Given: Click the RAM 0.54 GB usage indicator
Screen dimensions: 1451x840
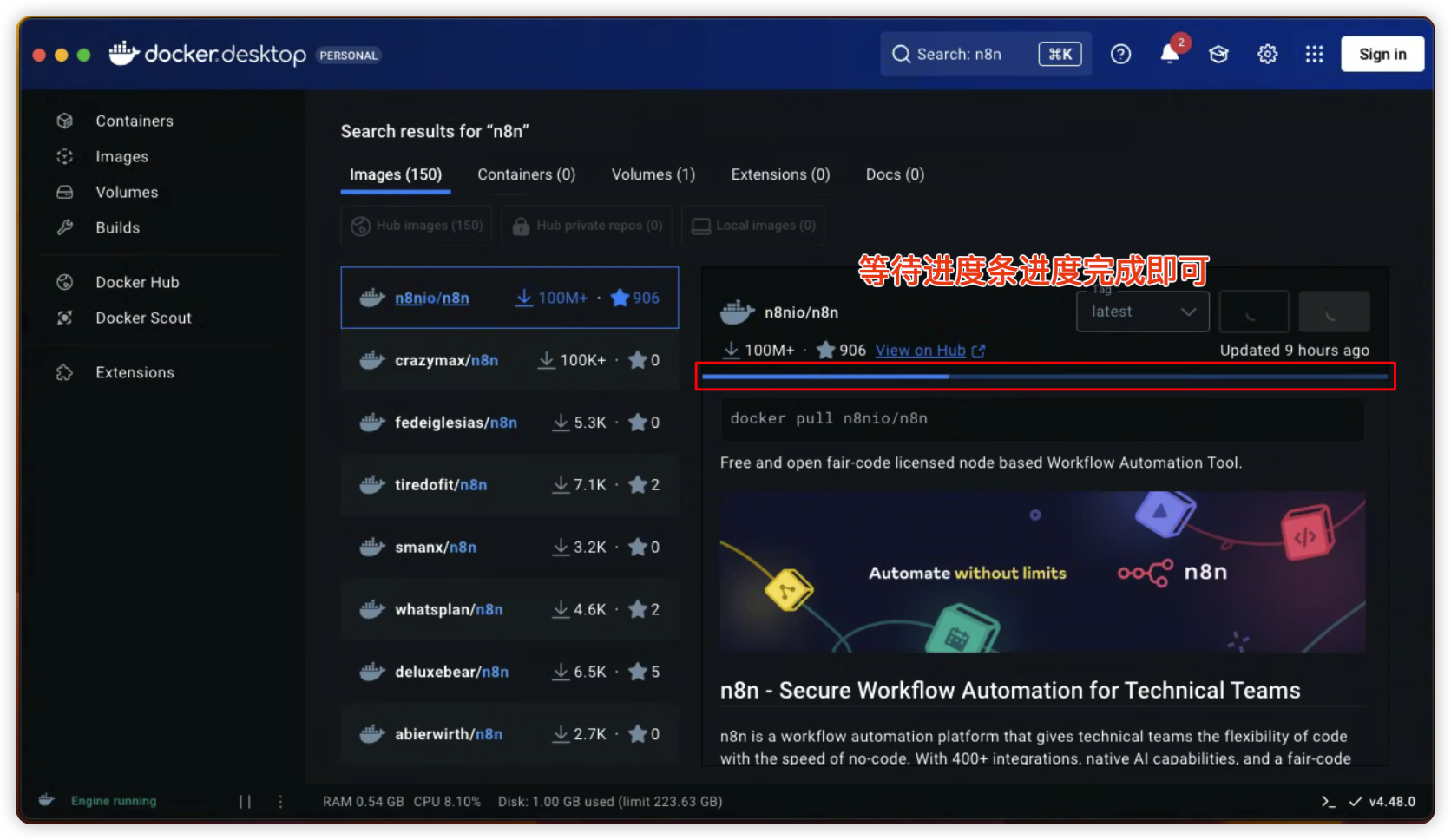Looking at the screenshot, I should point(364,802).
